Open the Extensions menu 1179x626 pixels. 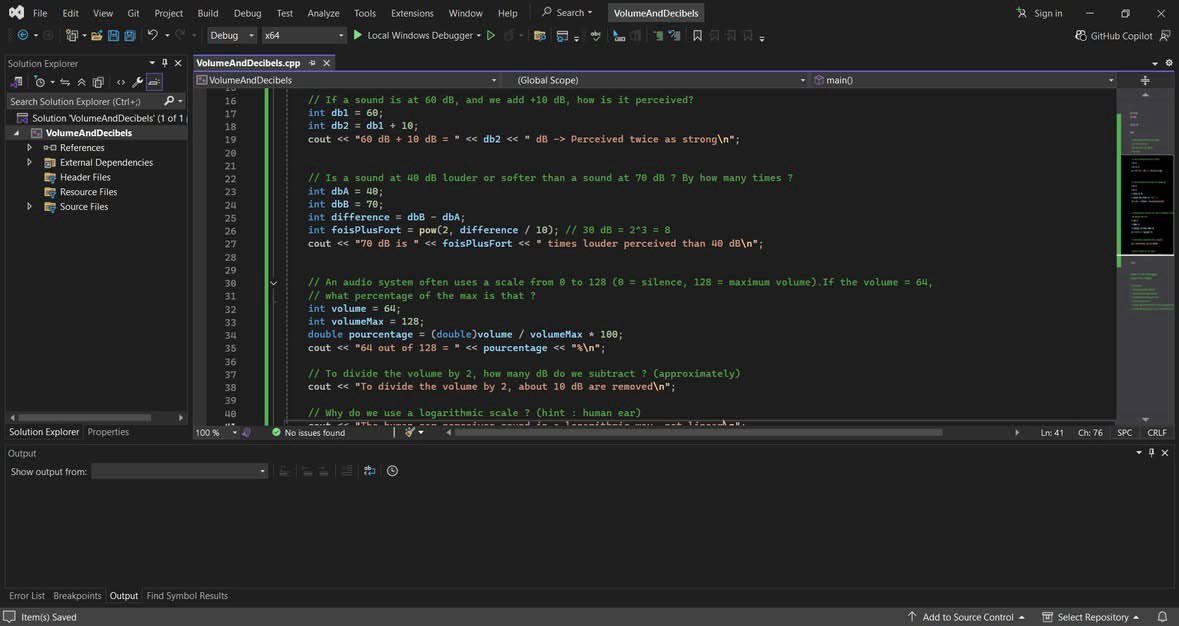pyautogui.click(x=412, y=13)
